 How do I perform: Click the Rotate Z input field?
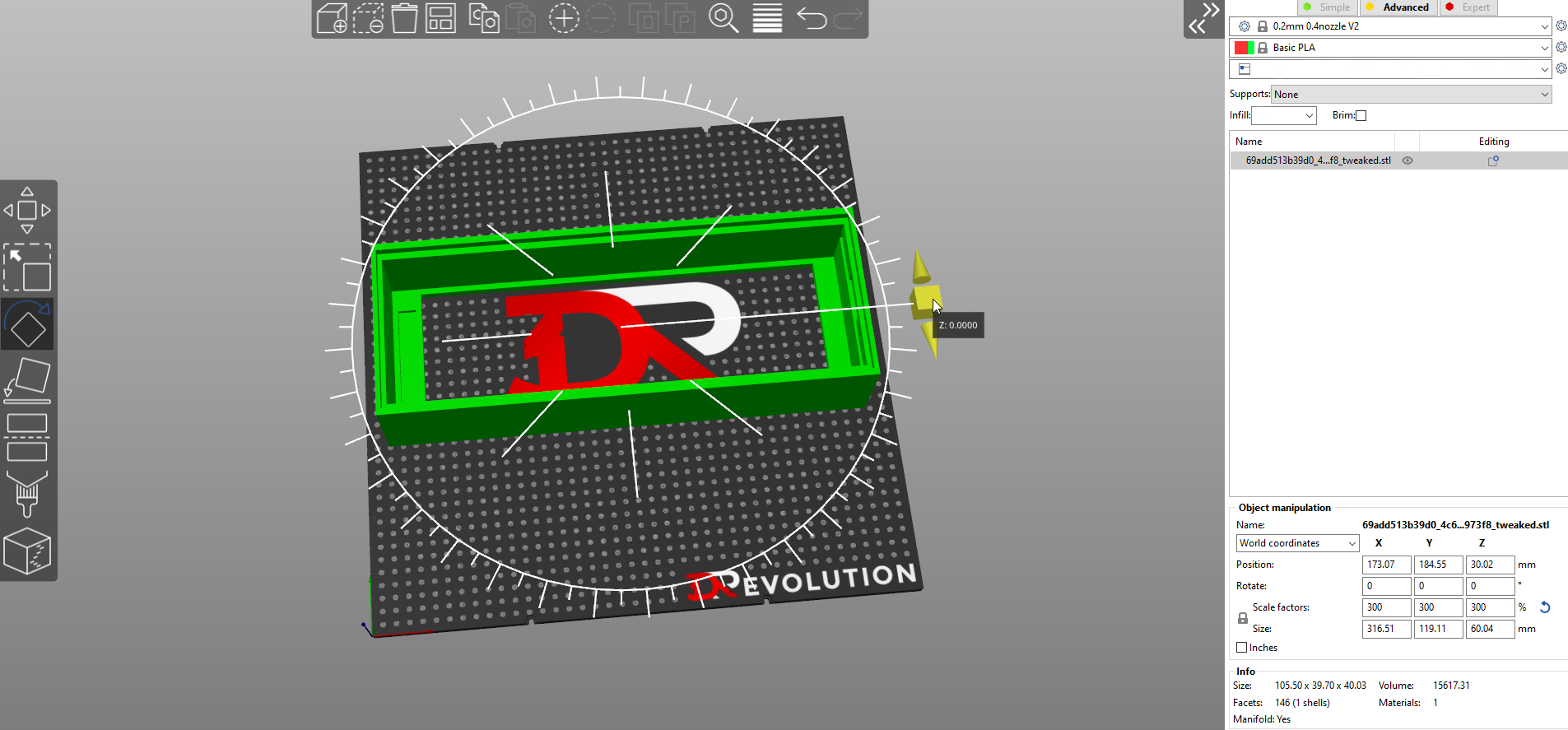[1490, 586]
